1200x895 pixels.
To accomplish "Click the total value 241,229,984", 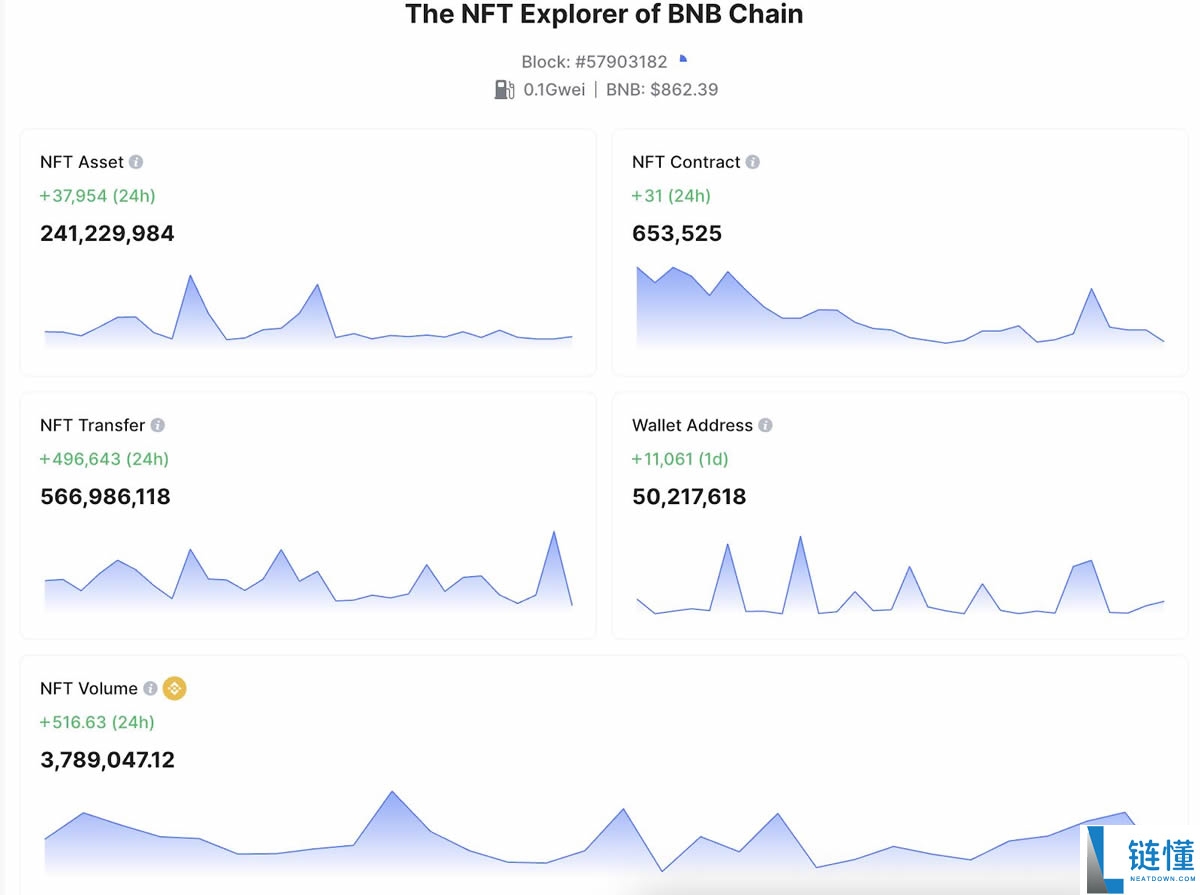I will coord(106,233).
